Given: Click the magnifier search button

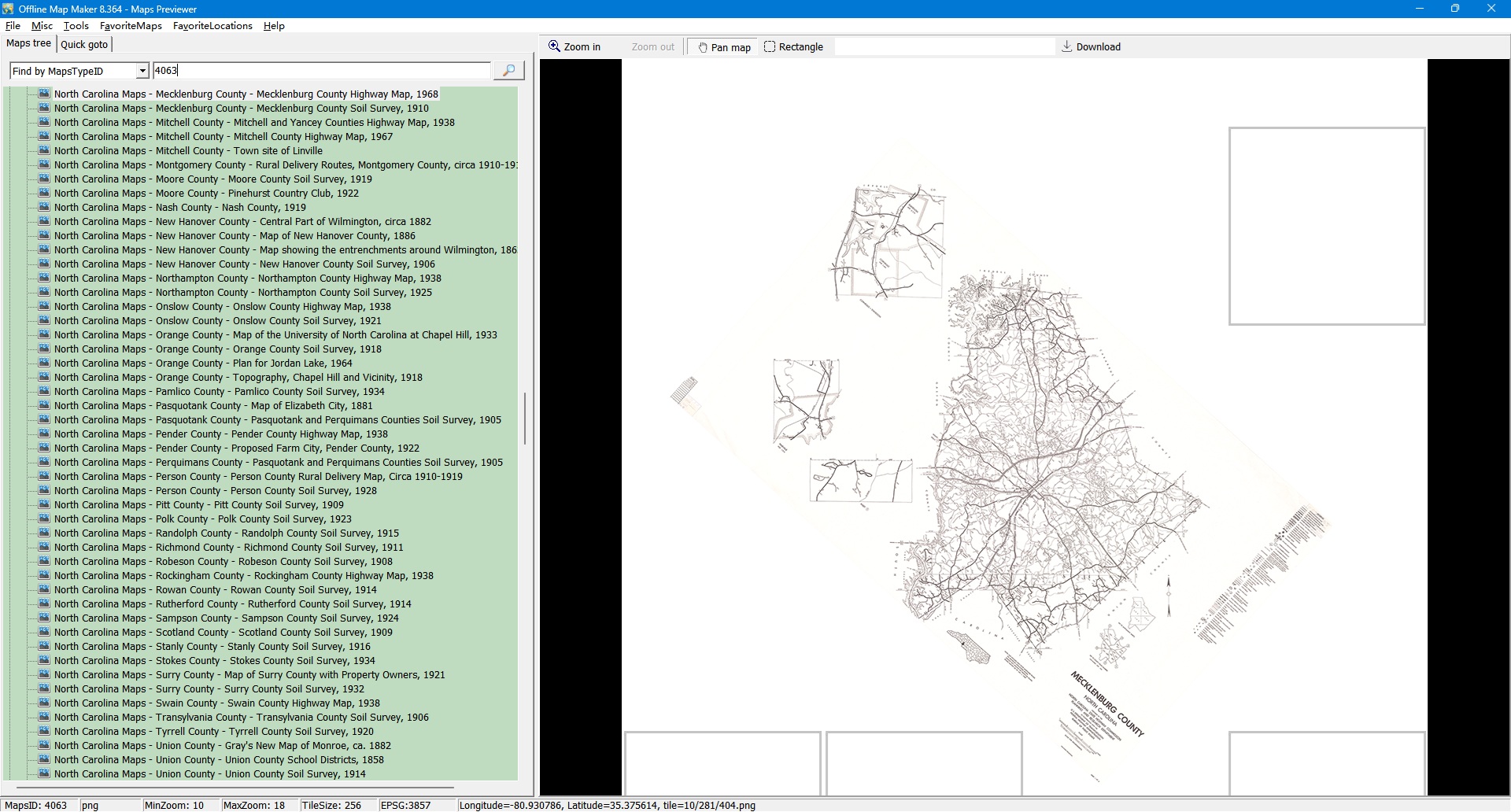Looking at the screenshot, I should coord(508,71).
